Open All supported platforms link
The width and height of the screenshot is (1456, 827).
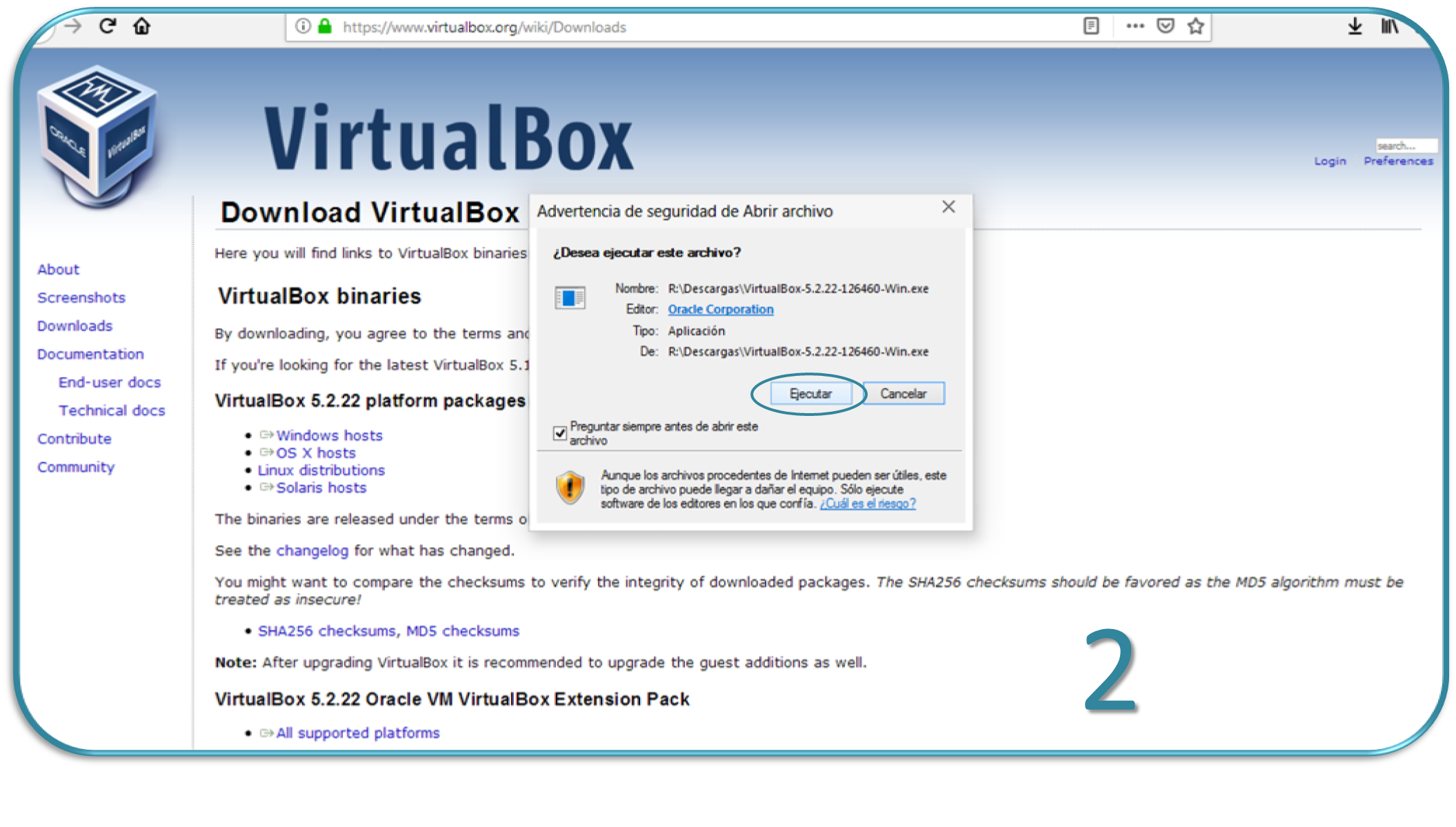358,733
